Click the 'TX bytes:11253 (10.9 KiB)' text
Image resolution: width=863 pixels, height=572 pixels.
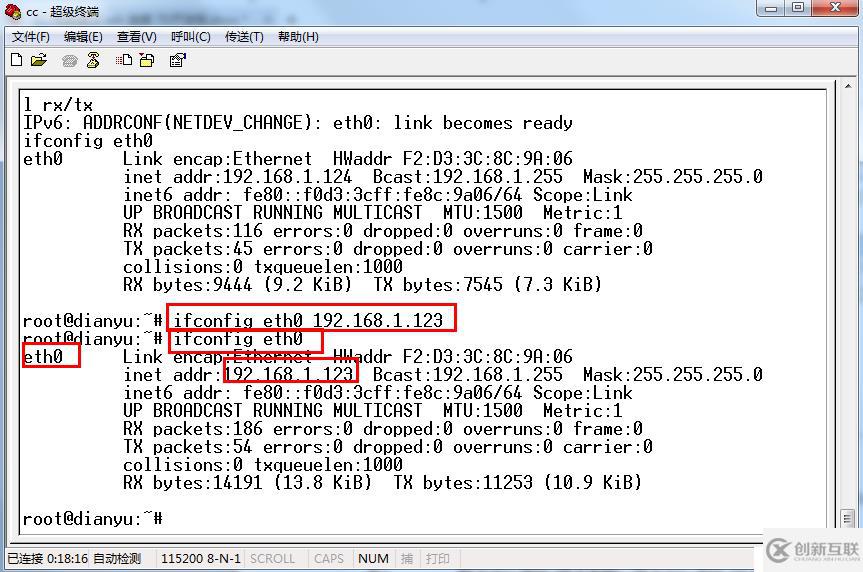tap(518, 483)
